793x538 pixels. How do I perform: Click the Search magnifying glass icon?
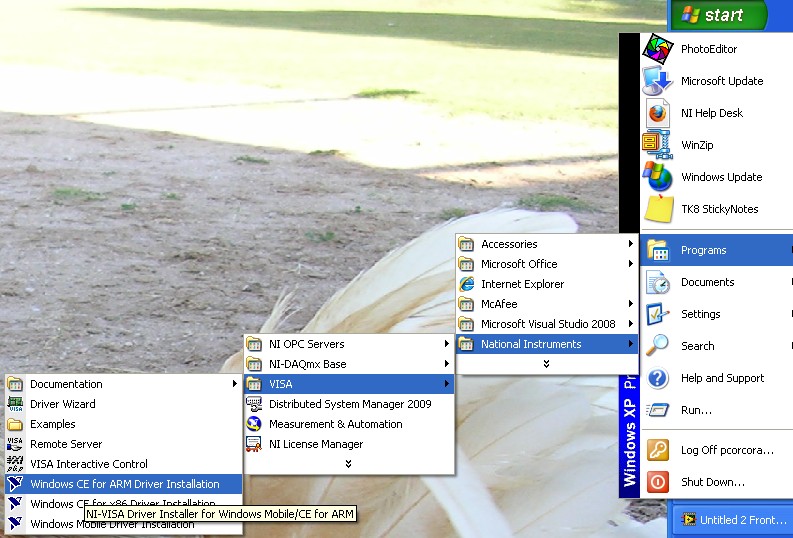pos(657,346)
